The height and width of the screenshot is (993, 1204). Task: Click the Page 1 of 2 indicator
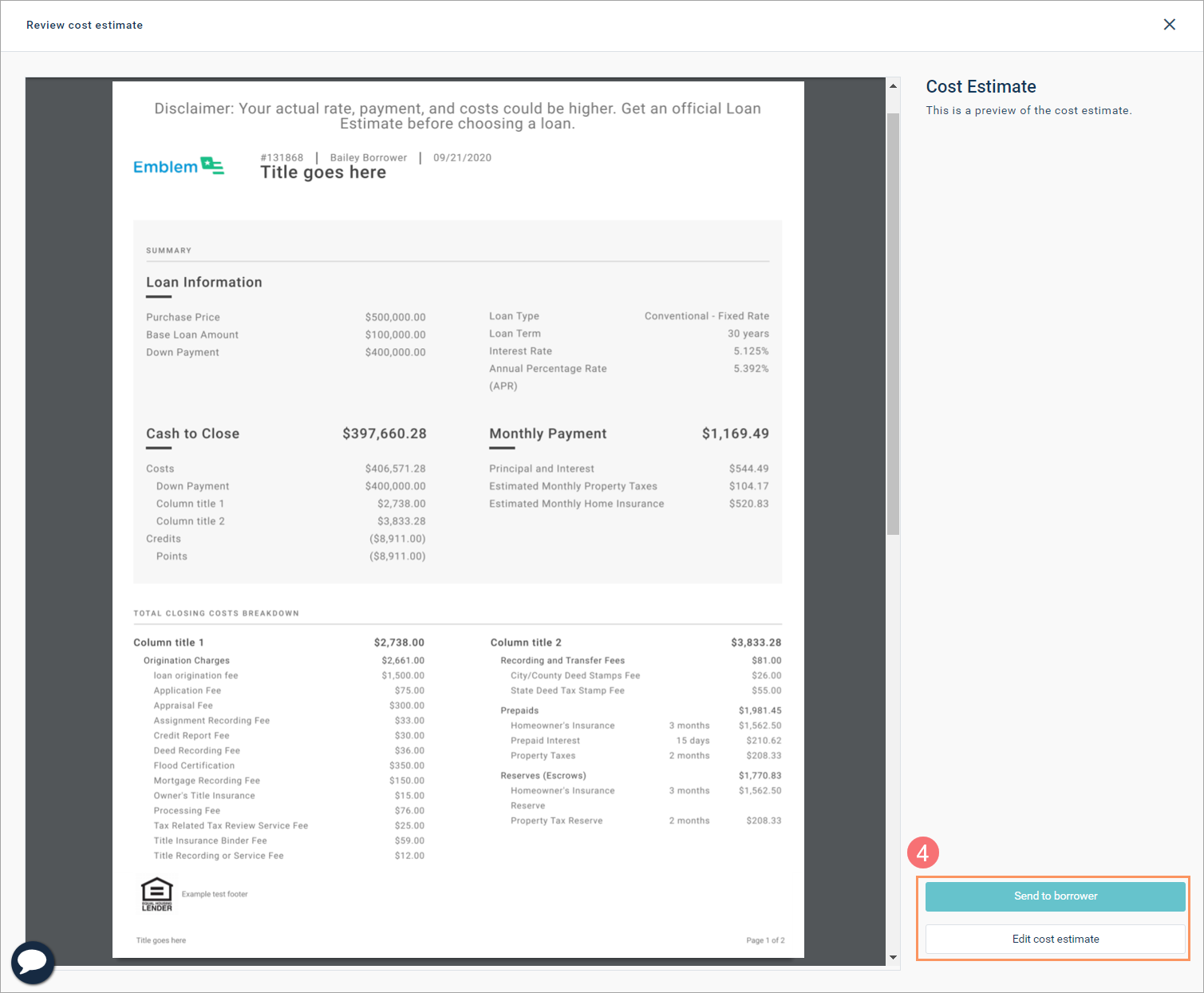coord(765,940)
